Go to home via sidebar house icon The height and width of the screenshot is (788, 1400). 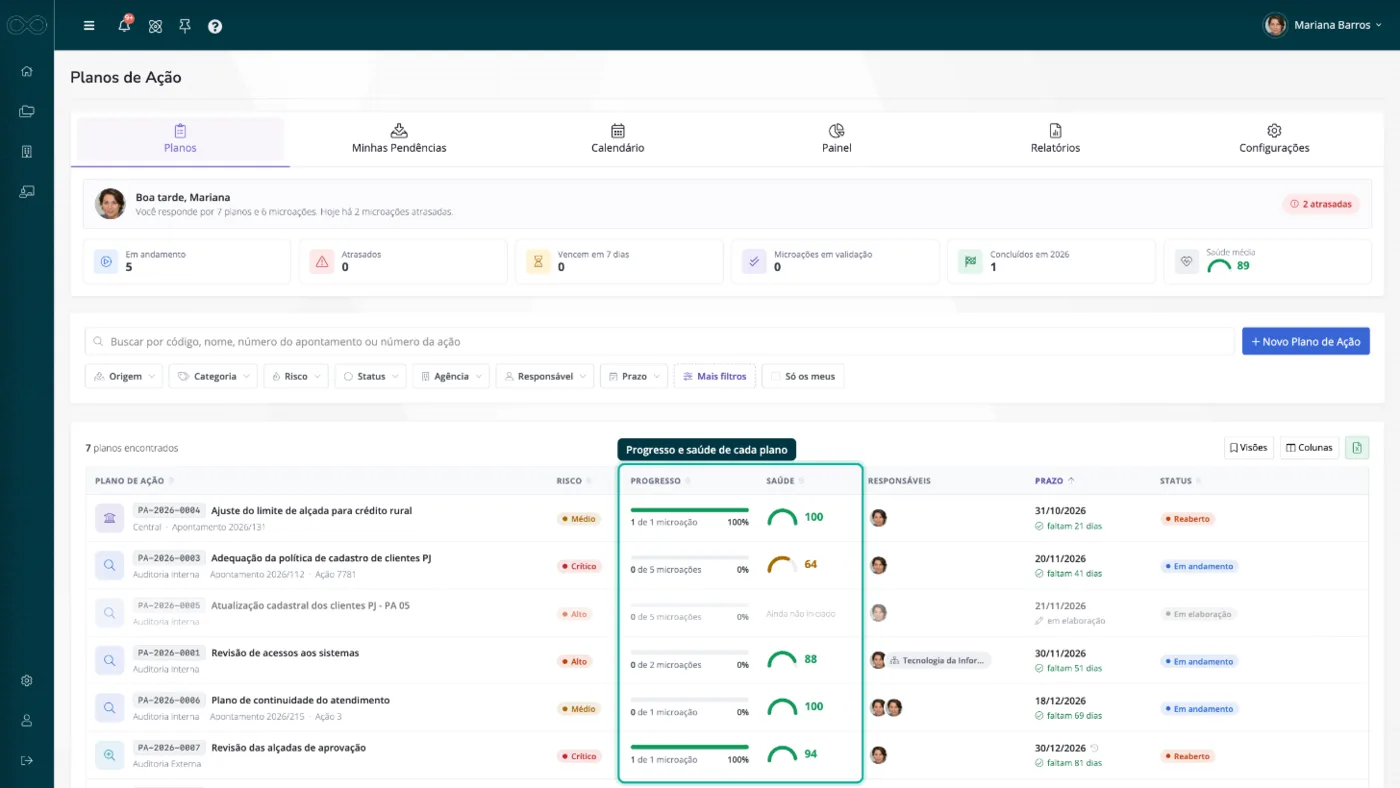[x=27, y=71]
